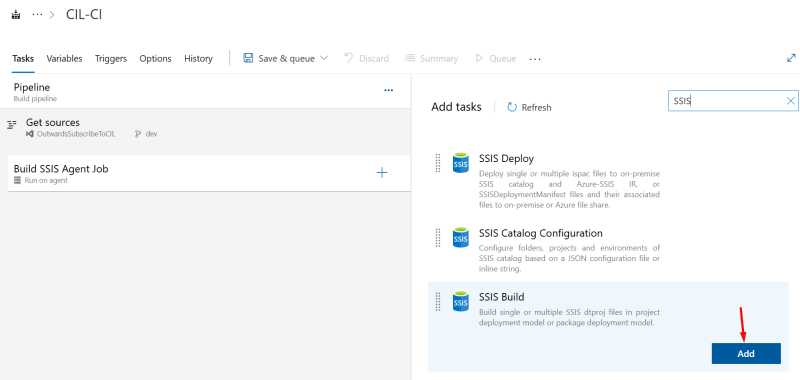The image size is (800, 380).
Task: Click the SSIS Catalog Configuration drag handle
Action: 438,238
